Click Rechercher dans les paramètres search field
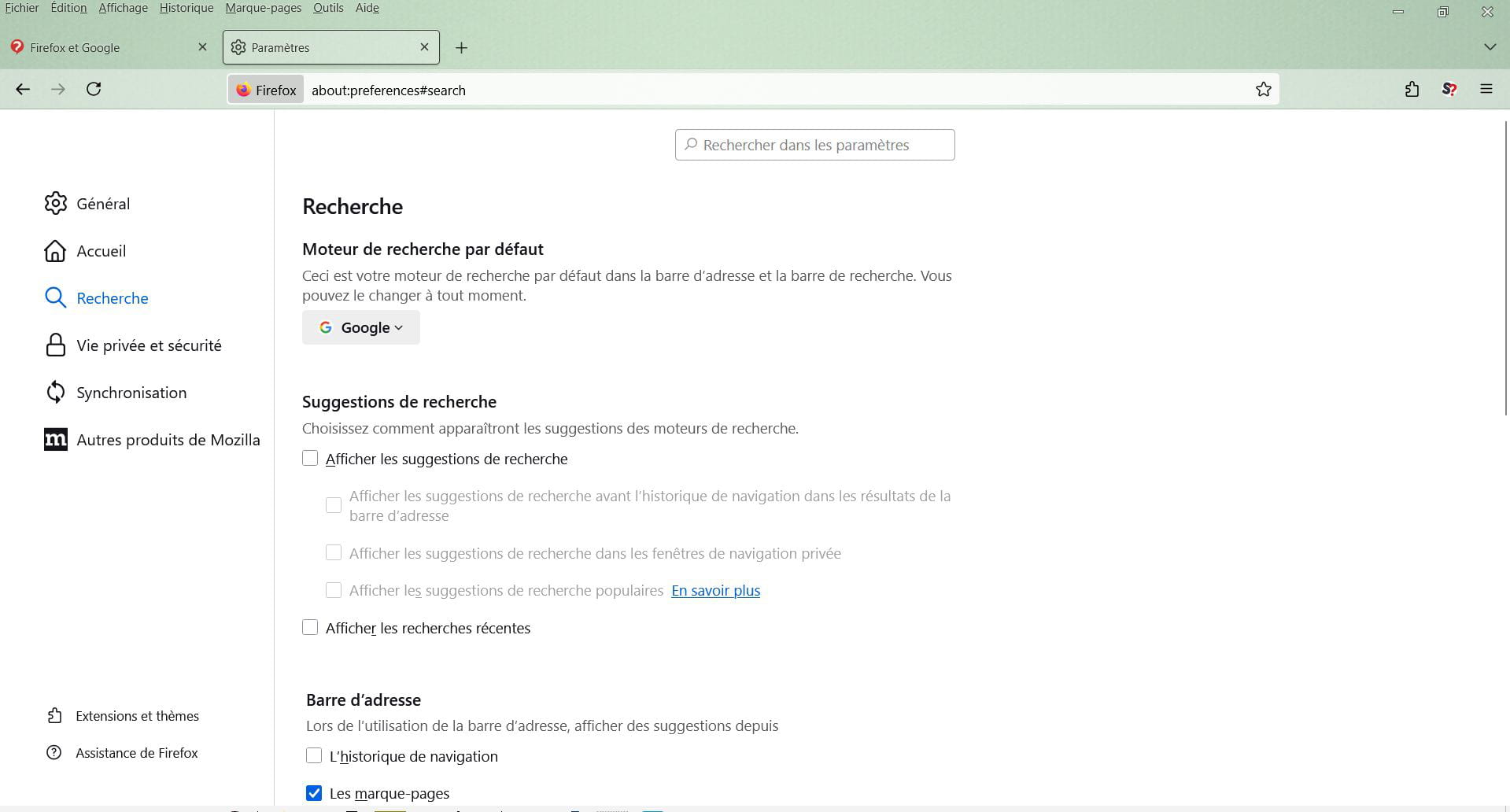Image resolution: width=1510 pixels, height=812 pixels. pyautogui.click(x=815, y=145)
